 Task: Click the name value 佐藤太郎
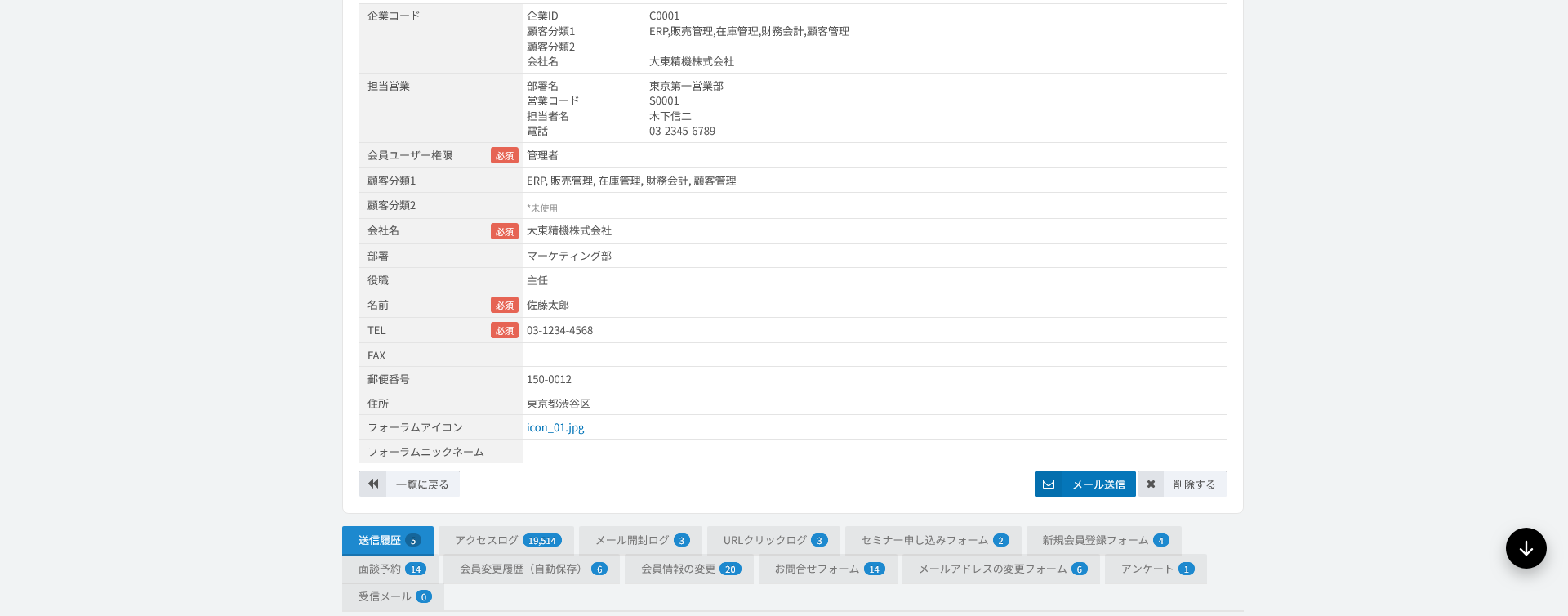click(x=548, y=305)
